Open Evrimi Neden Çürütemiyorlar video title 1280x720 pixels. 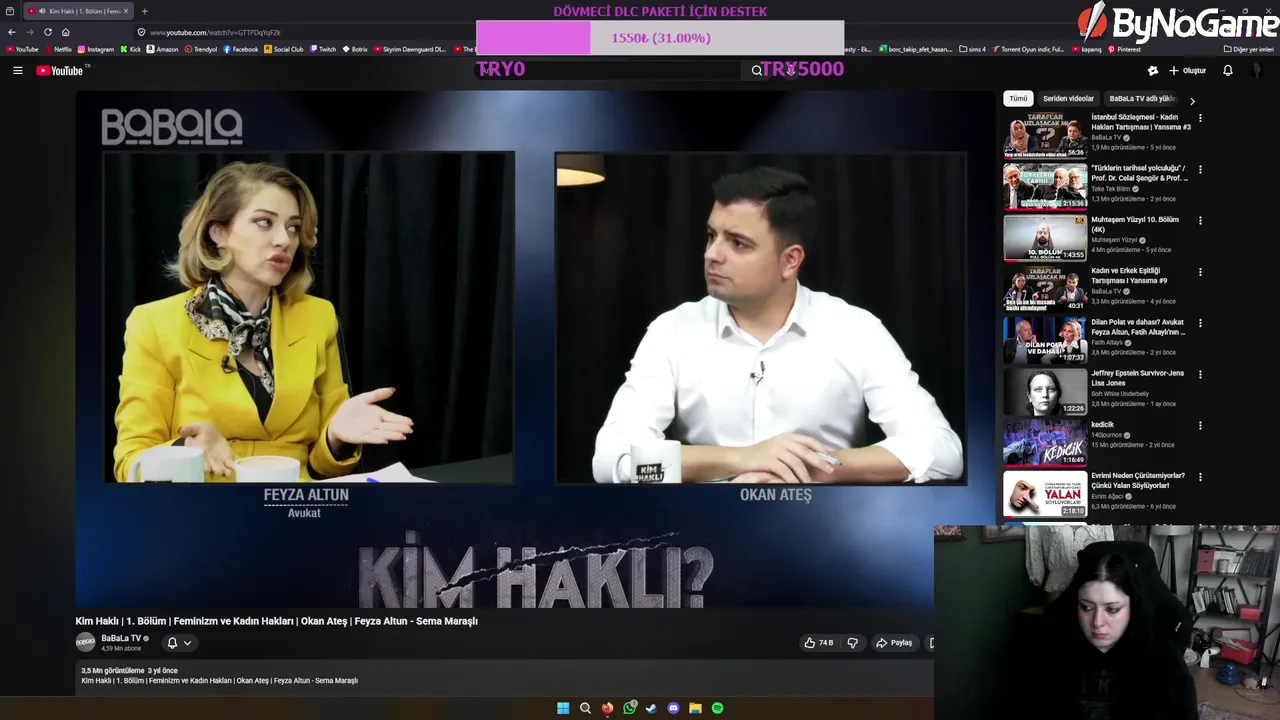tap(1138, 481)
